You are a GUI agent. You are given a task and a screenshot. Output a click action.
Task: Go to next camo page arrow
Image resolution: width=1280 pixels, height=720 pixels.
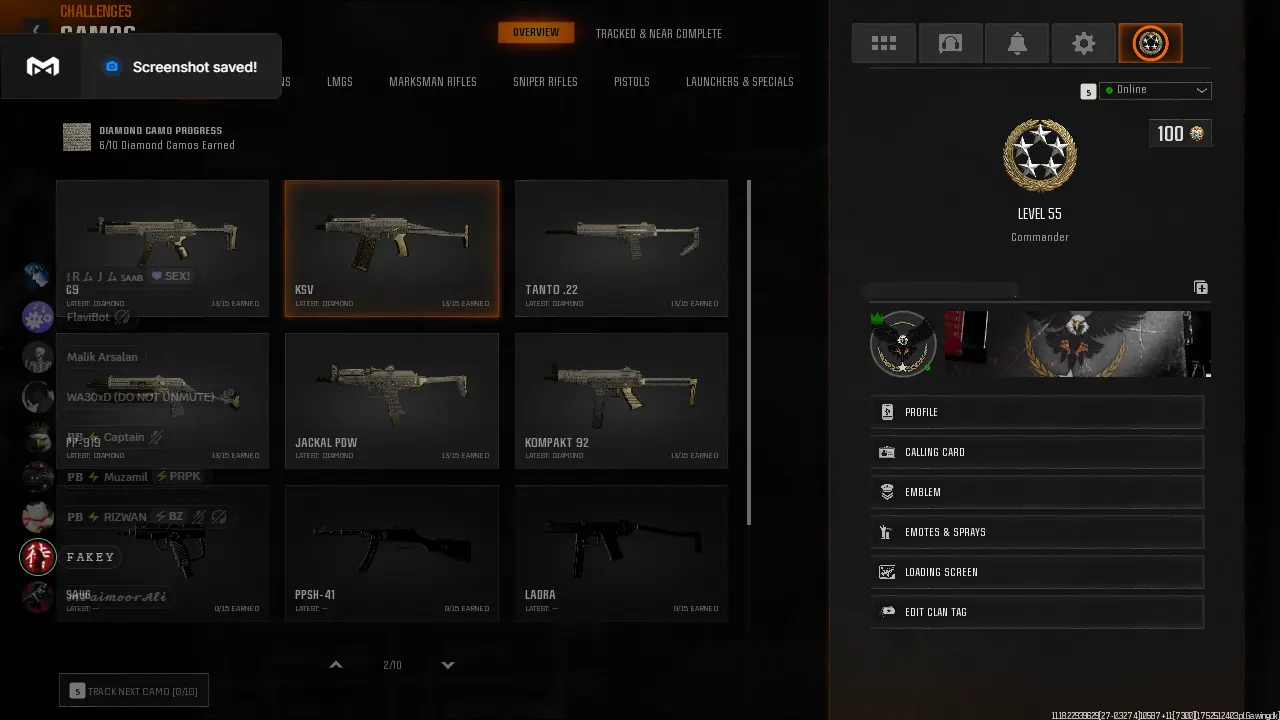(x=448, y=665)
